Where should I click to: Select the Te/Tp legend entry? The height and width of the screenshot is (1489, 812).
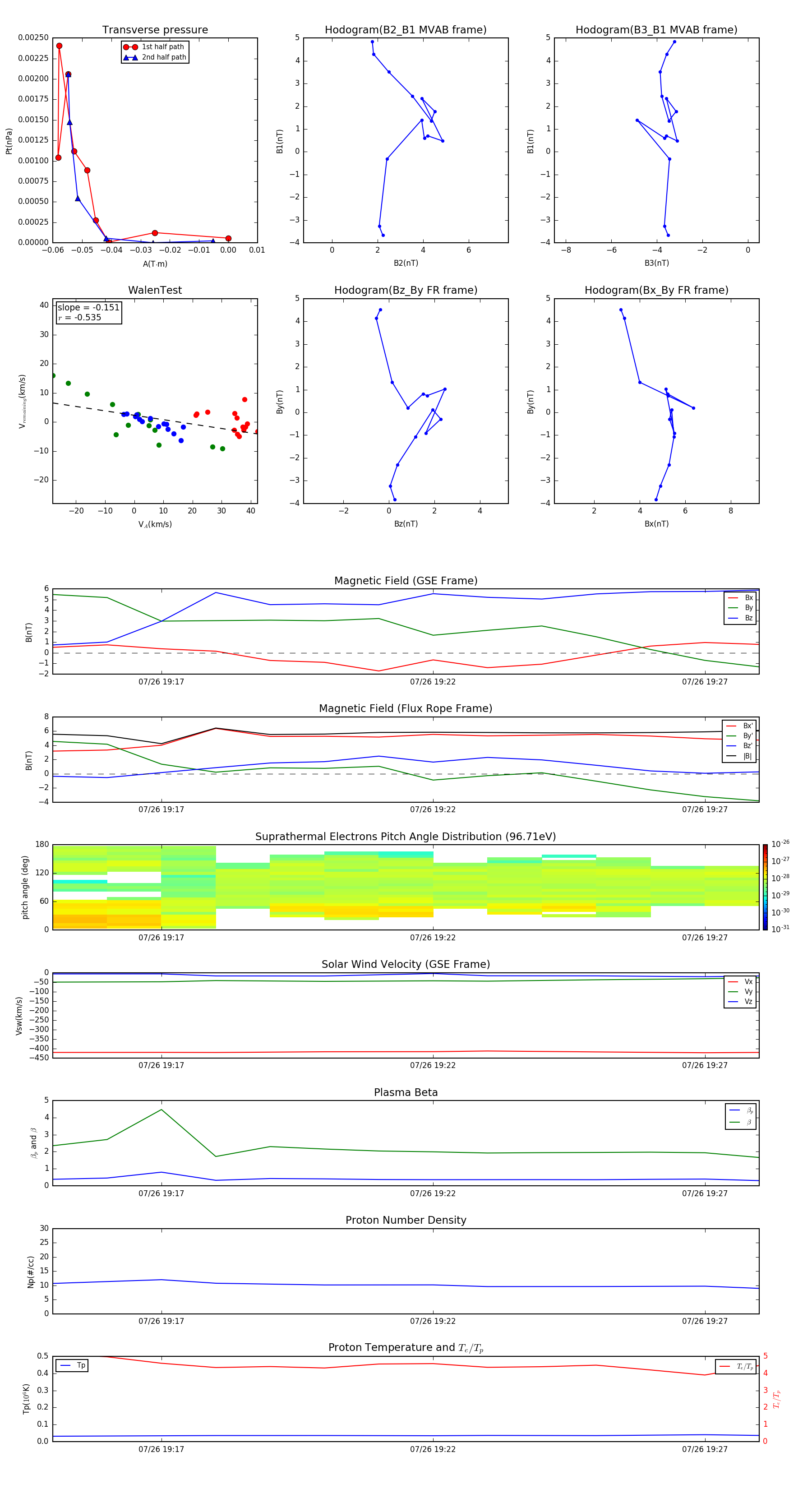(736, 1366)
